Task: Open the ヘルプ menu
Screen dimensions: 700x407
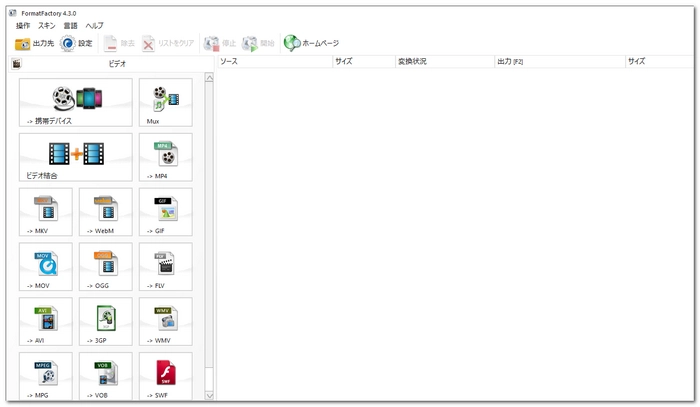Action: [x=94, y=24]
